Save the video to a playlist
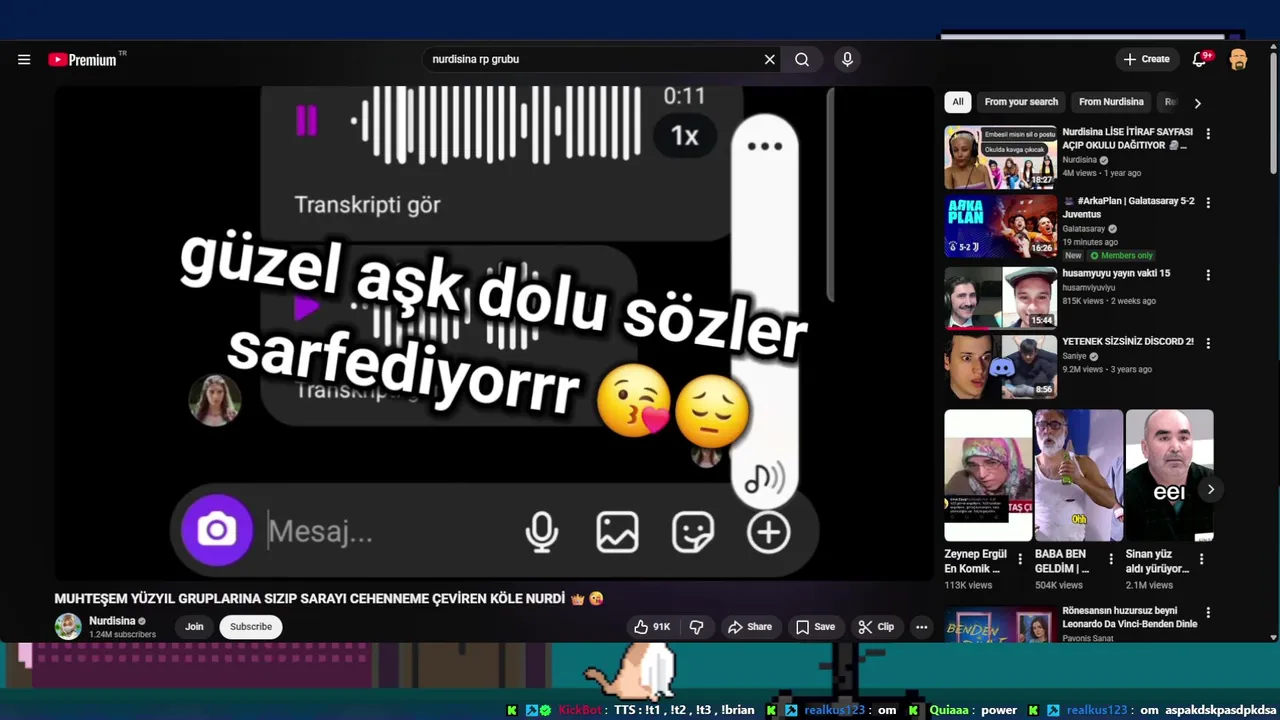 (815, 627)
